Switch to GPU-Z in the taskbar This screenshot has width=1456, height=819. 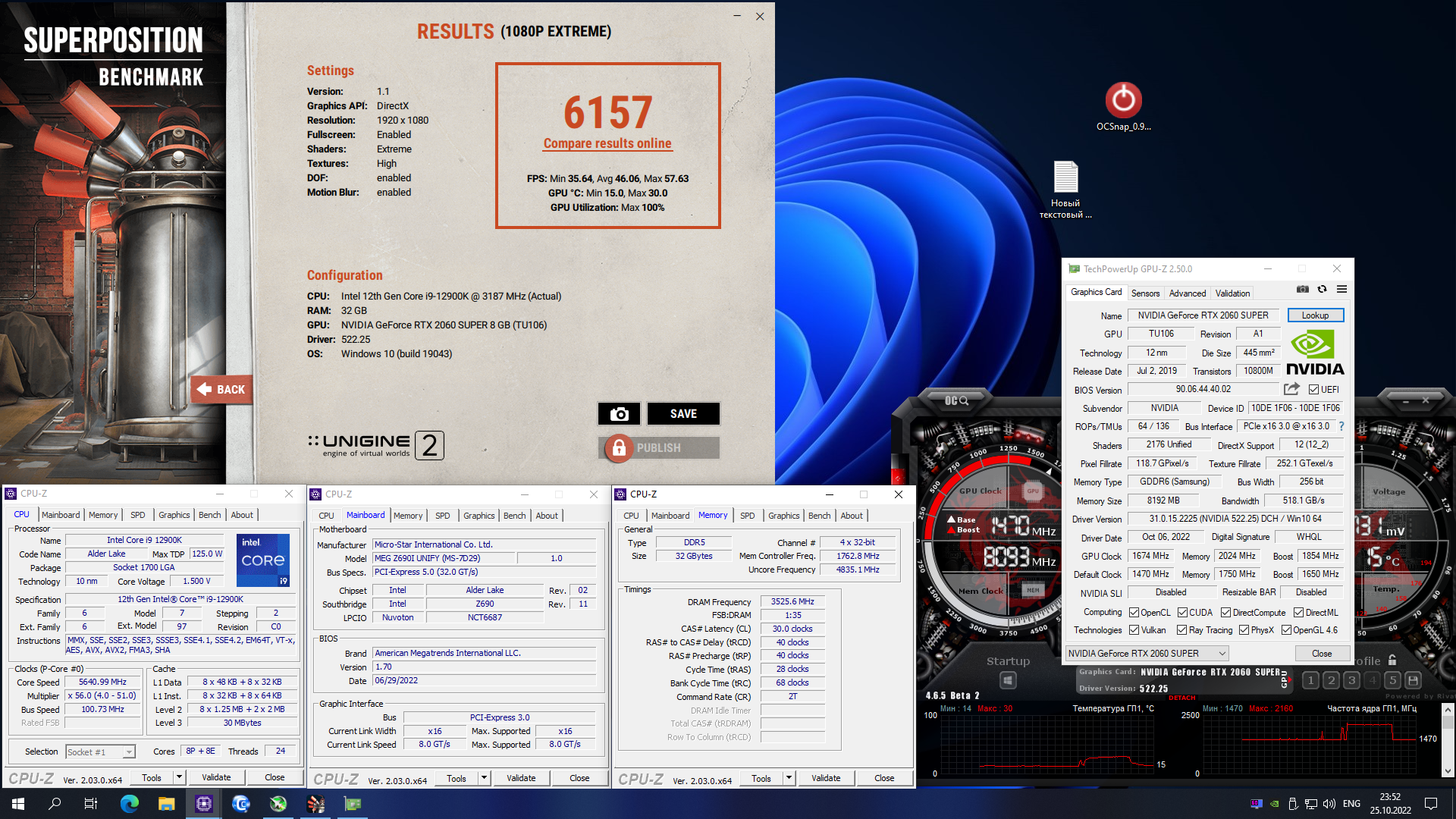coord(353,804)
